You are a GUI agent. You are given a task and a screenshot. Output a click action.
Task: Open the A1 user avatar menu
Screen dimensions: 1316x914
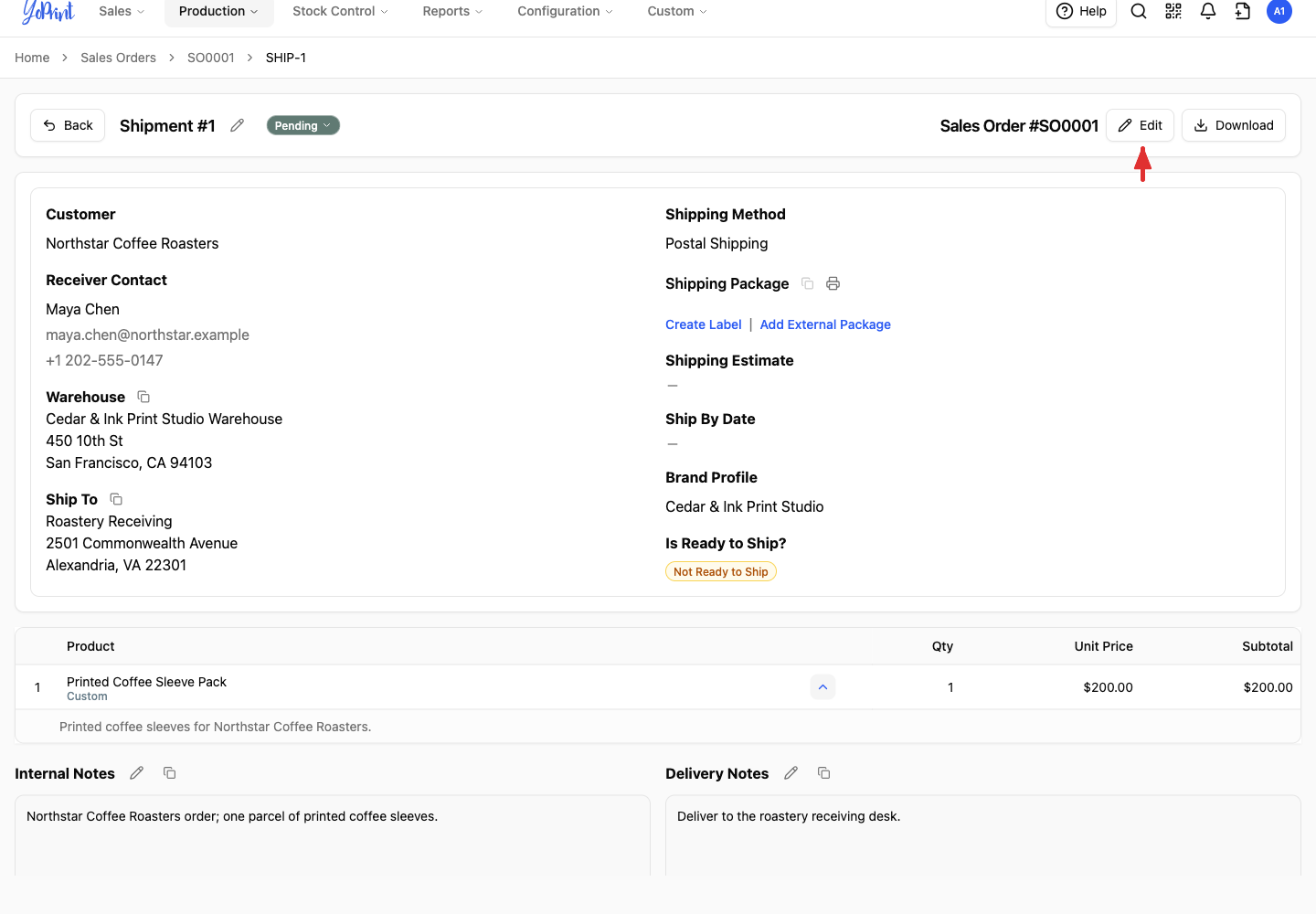click(x=1279, y=11)
